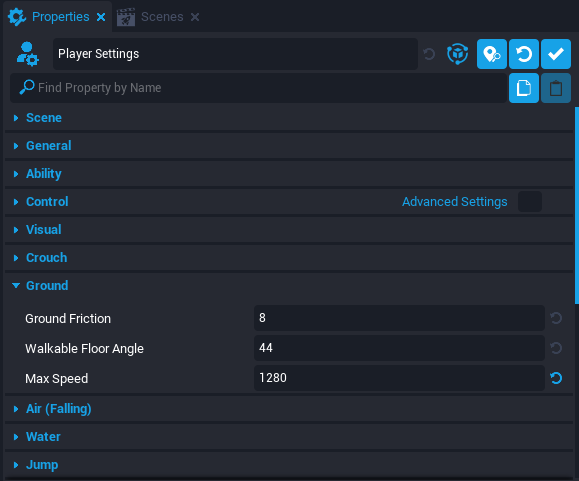Screen dimensions: 579x481
Task: Click the Walkable Floor Angle value field
Action: [399, 348]
